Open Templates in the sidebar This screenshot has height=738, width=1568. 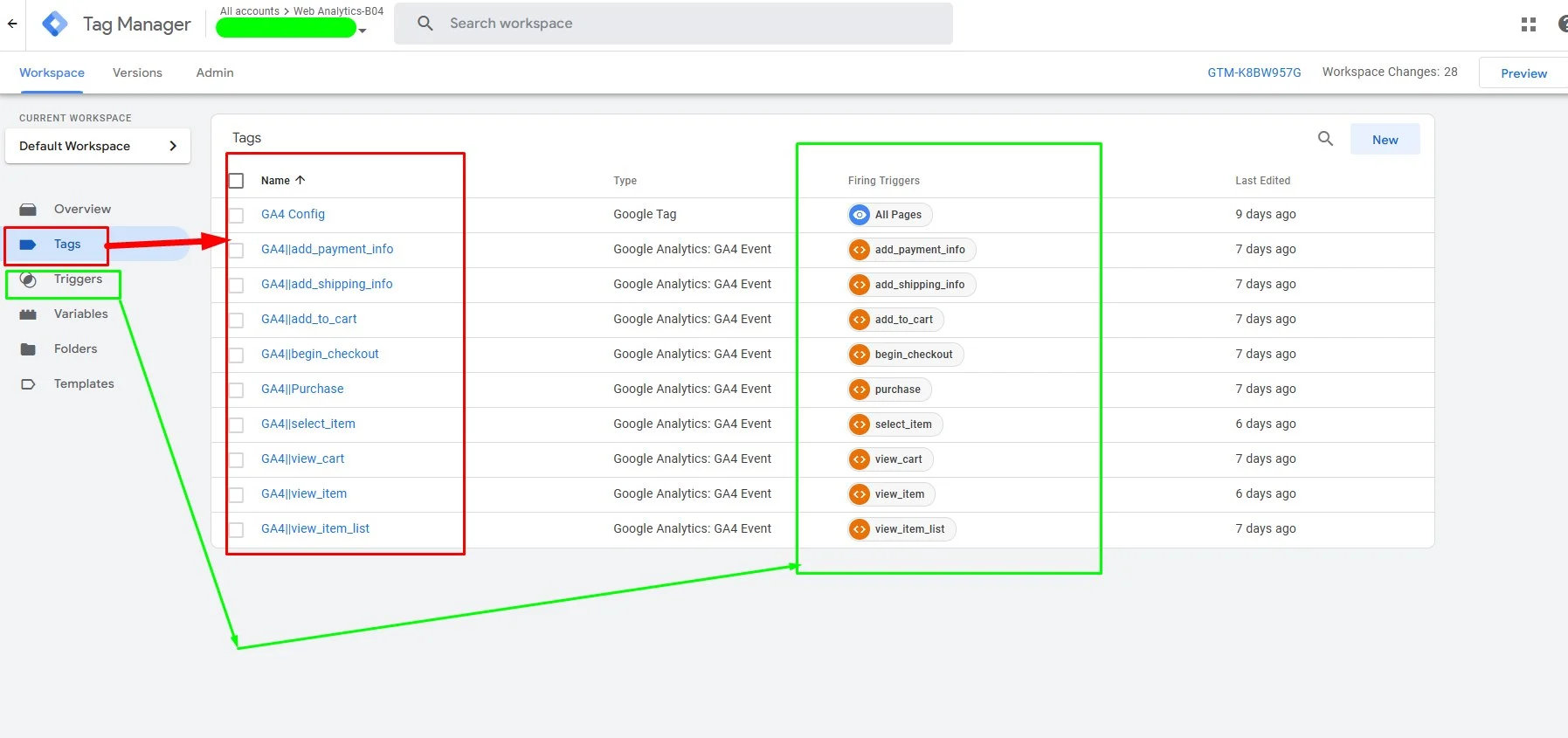pos(84,383)
